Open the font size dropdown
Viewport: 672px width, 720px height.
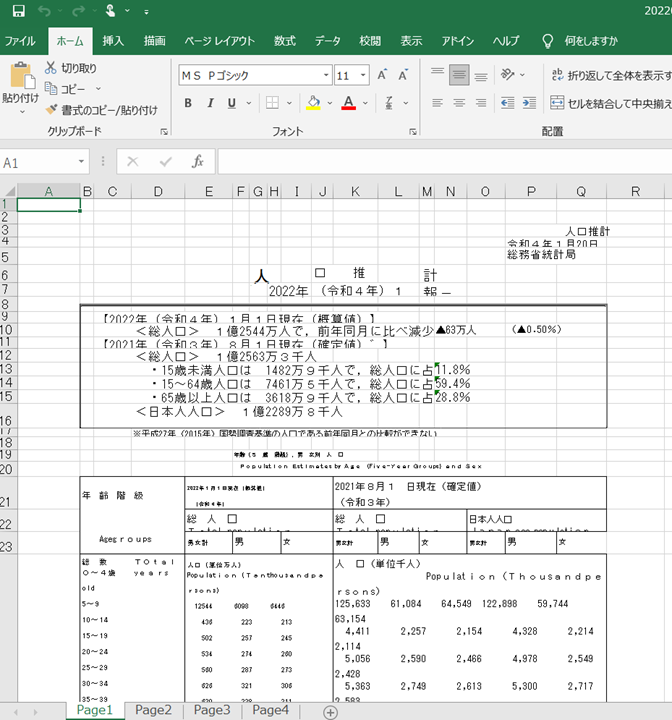click(363, 75)
